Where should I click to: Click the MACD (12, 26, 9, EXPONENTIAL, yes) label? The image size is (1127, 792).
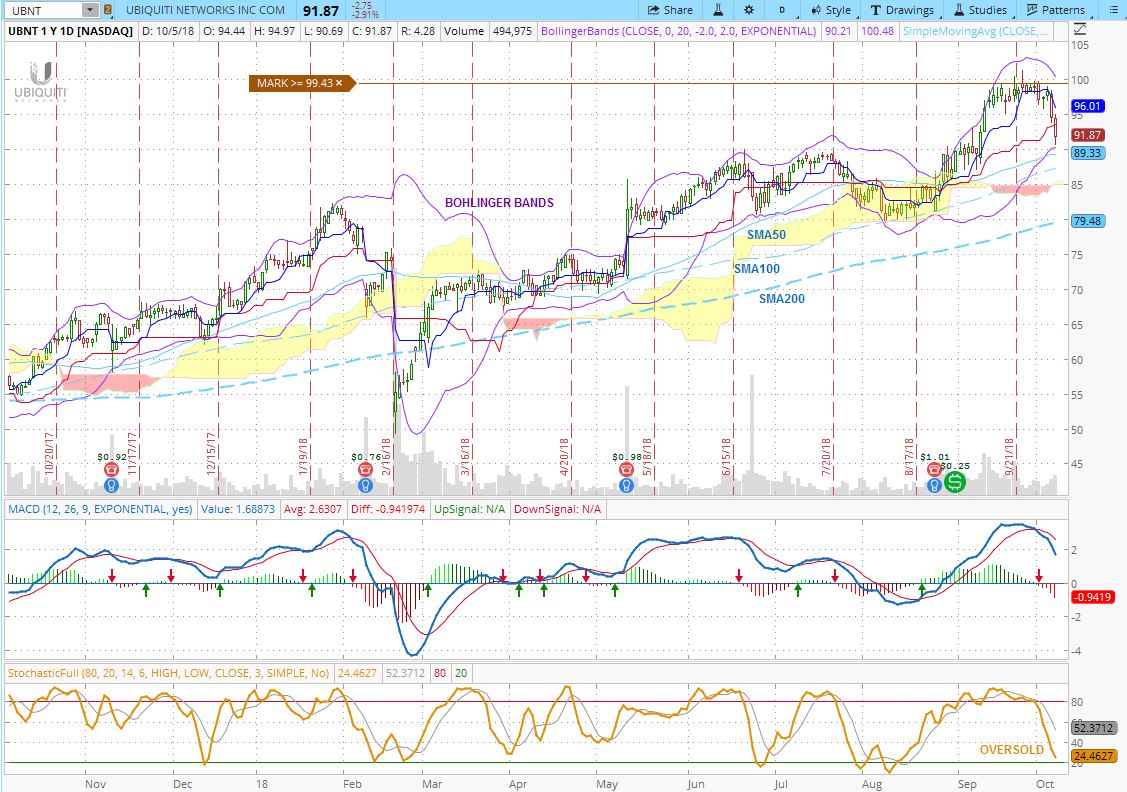100,509
